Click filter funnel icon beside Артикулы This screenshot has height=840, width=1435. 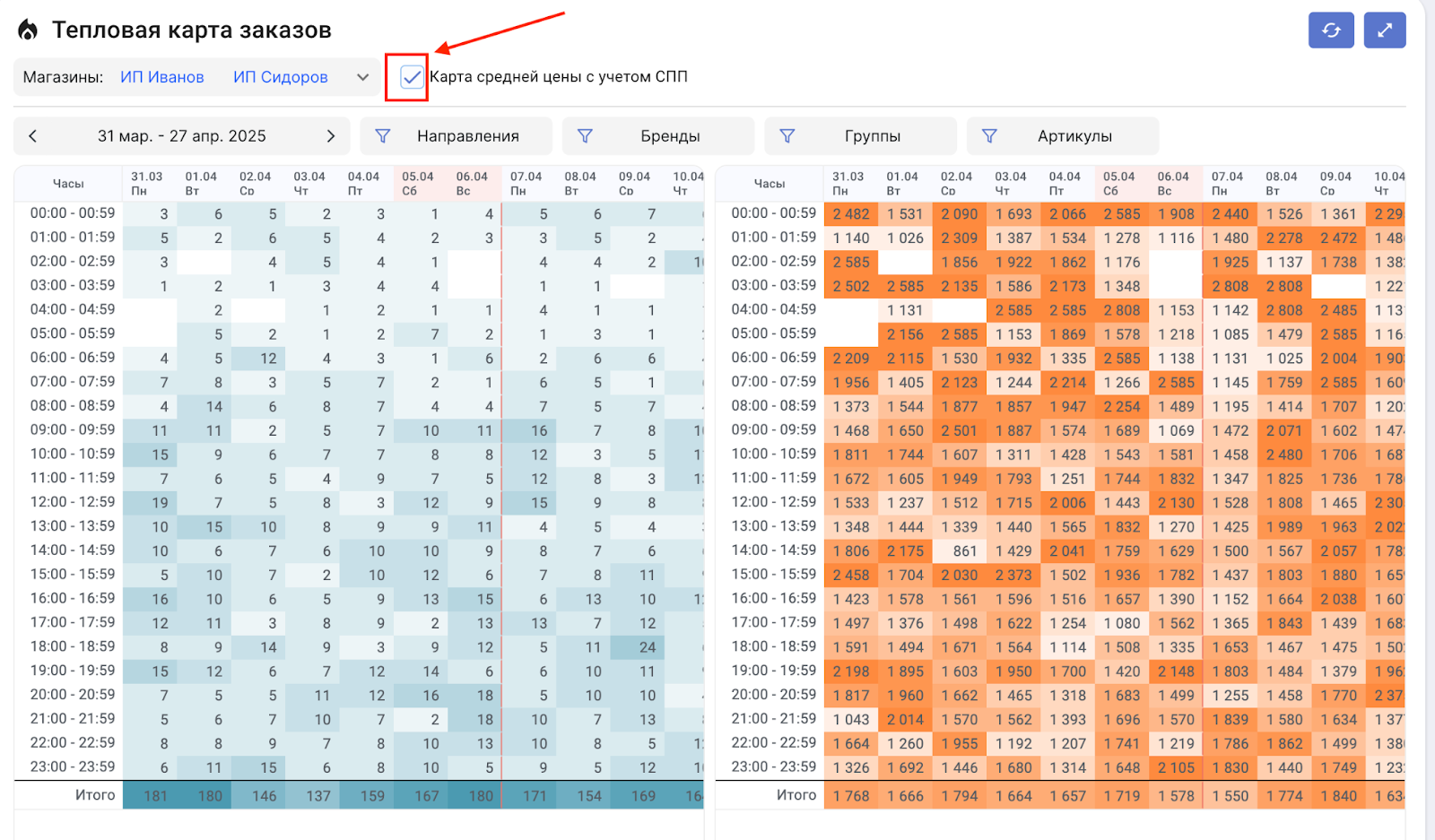click(x=989, y=136)
